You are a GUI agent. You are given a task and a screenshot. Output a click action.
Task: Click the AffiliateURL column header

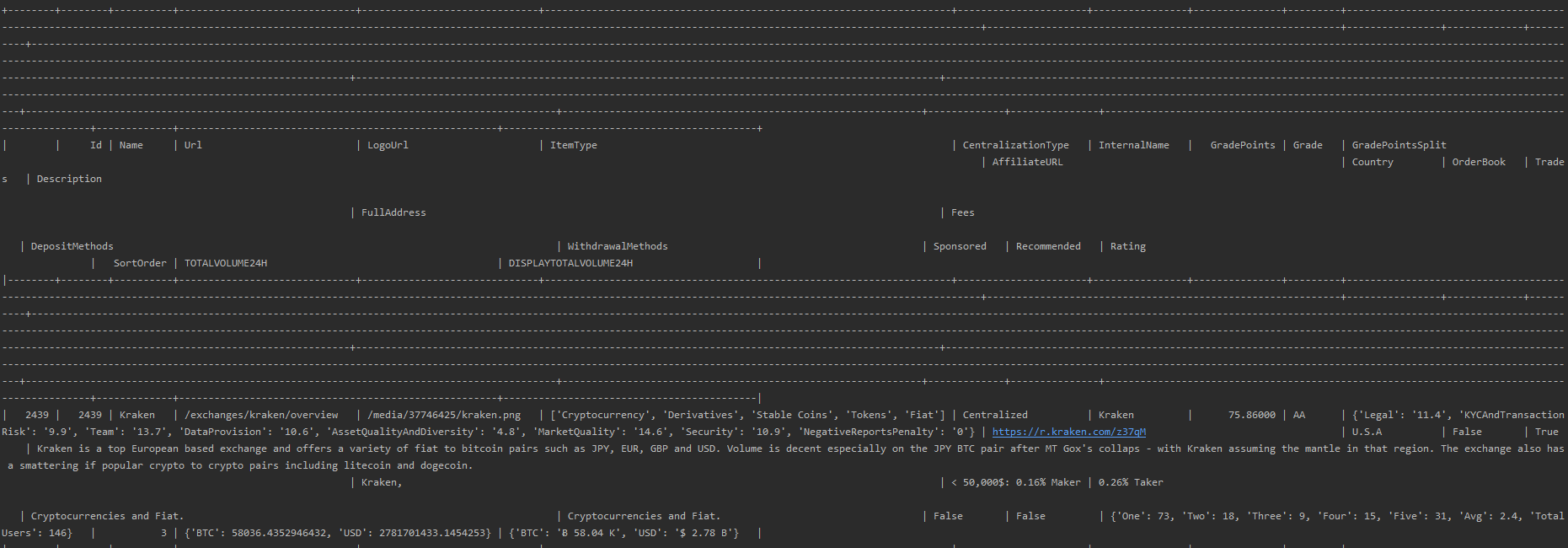(1027, 162)
